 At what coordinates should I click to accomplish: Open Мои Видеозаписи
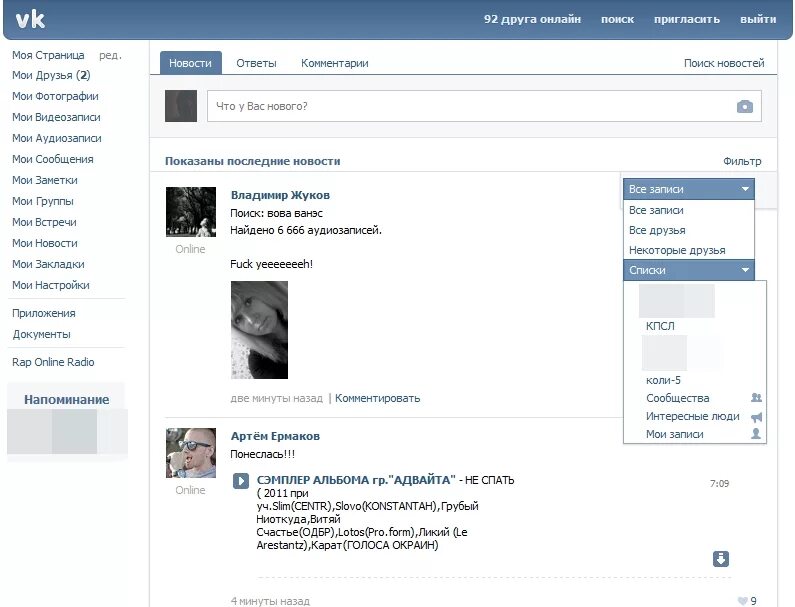pyautogui.click(x=56, y=117)
